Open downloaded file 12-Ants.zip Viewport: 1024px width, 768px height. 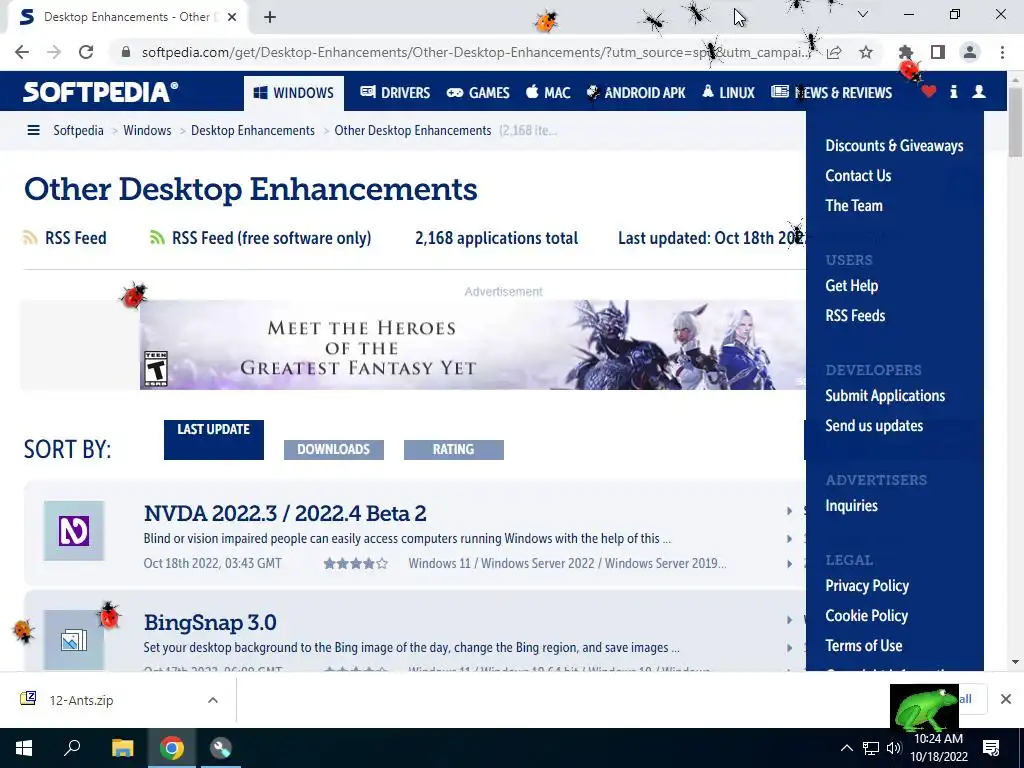click(x=82, y=700)
